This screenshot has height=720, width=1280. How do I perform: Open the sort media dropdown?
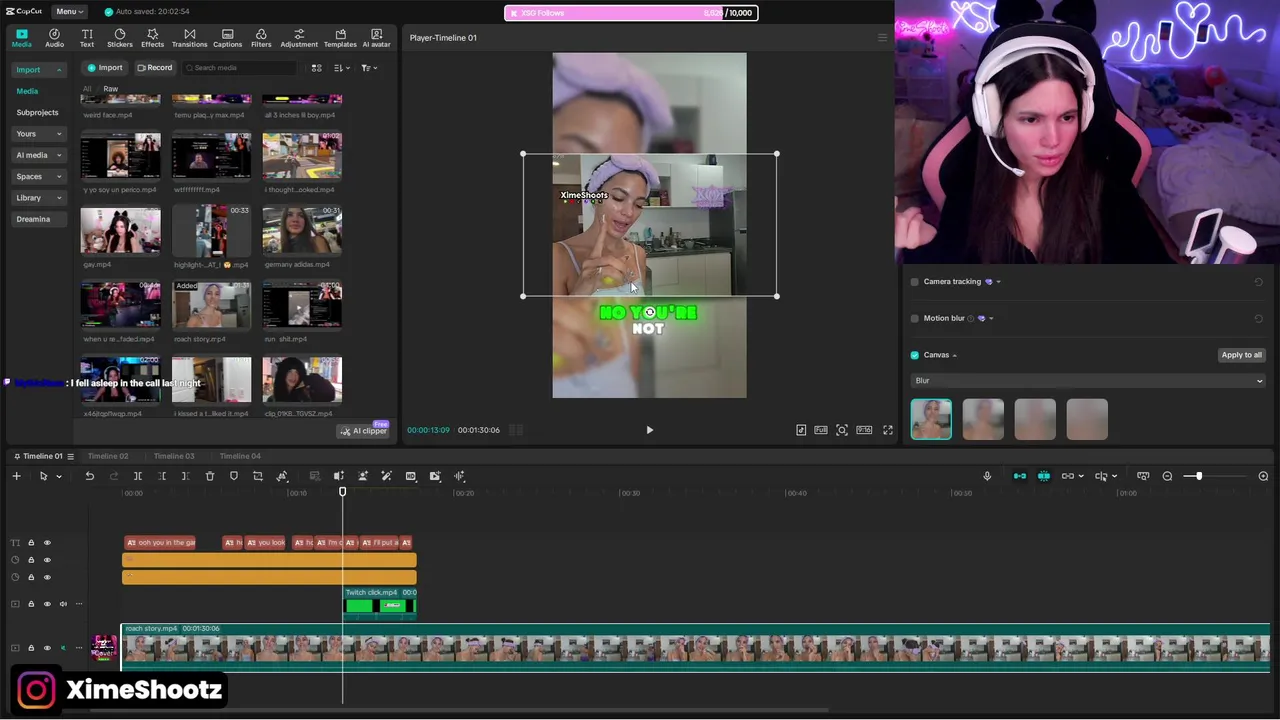tap(341, 68)
